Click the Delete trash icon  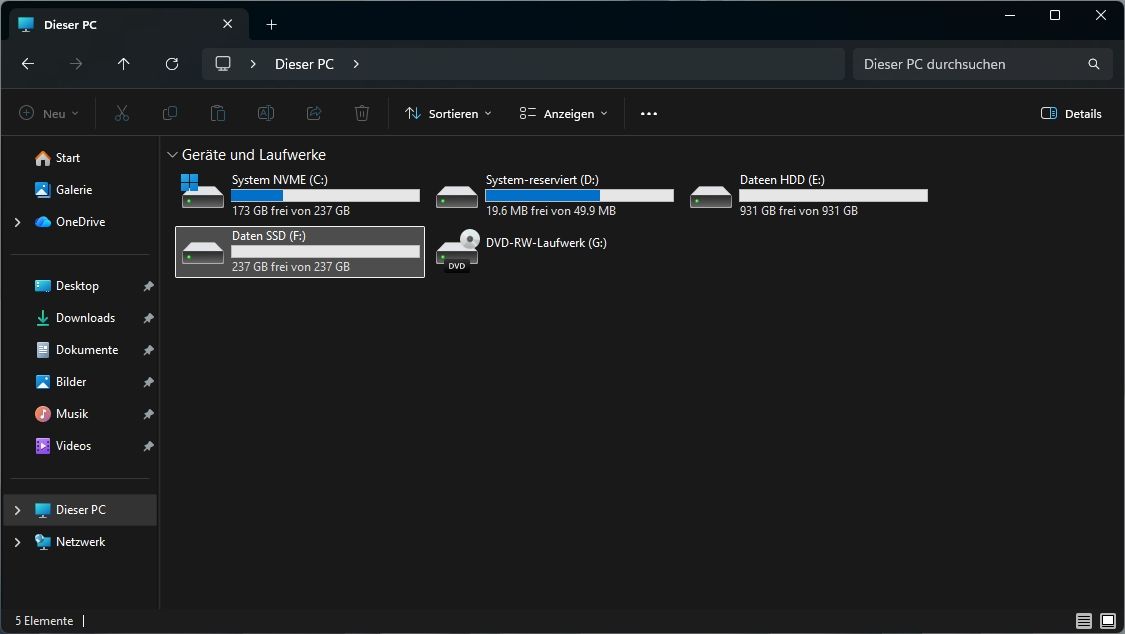pos(362,113)
